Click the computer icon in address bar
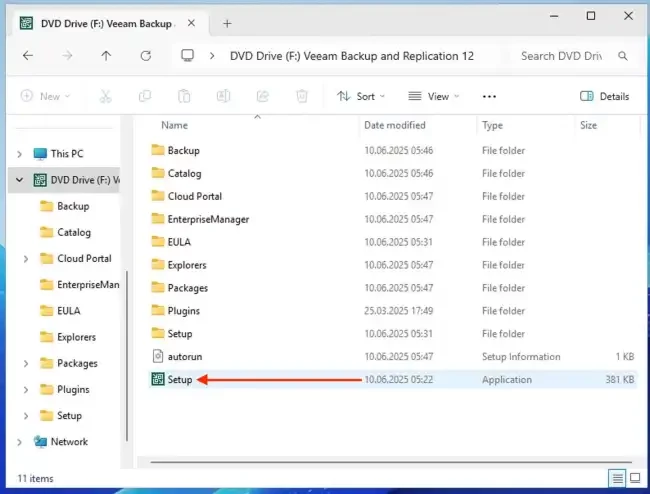The image size is (650, 494). (x=187, y=56)
